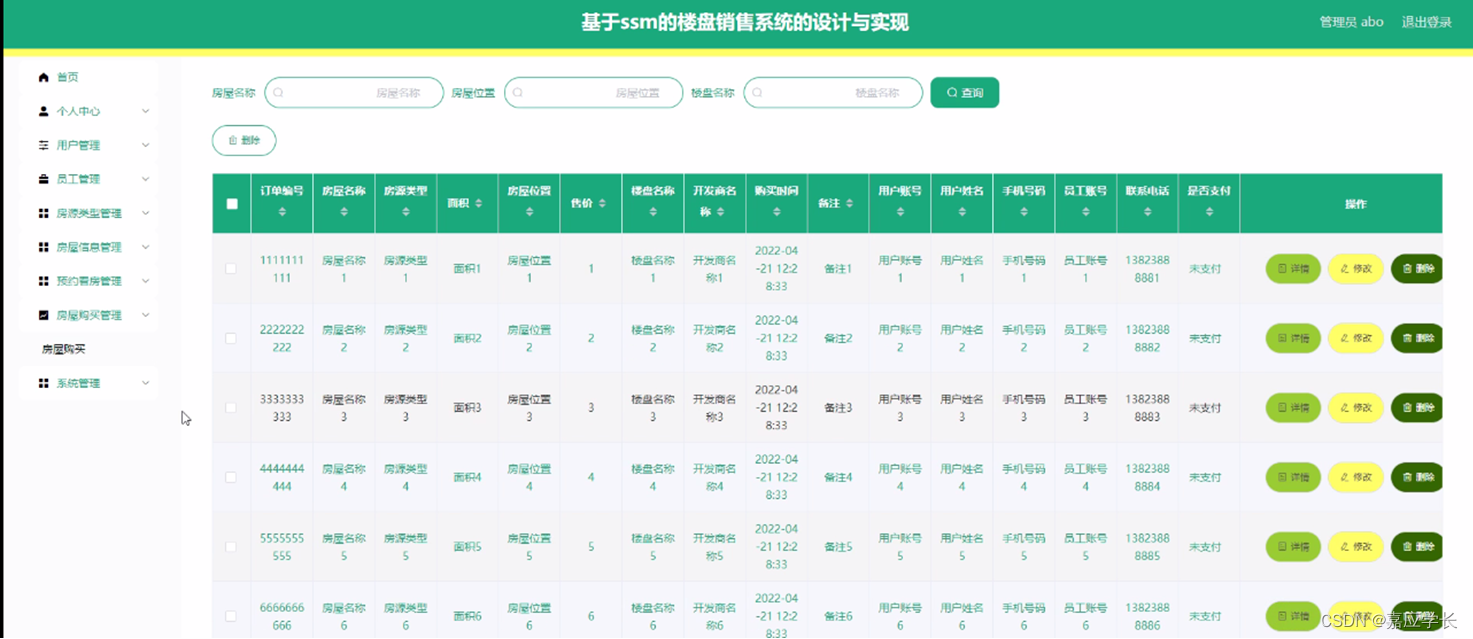1473x639 pixels.
Task: Click the home icon beside 首页
Action: (x=43, y=77)
